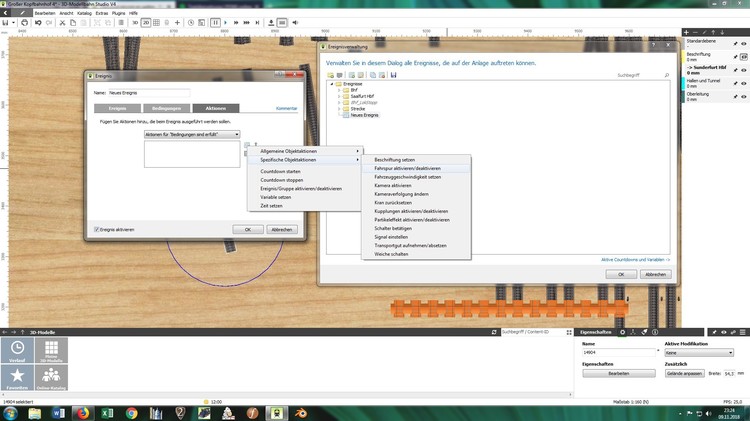Screen dimensions: 750x421
Task: Click the download arrow icon in toolbar
Action: click(271, 22)
